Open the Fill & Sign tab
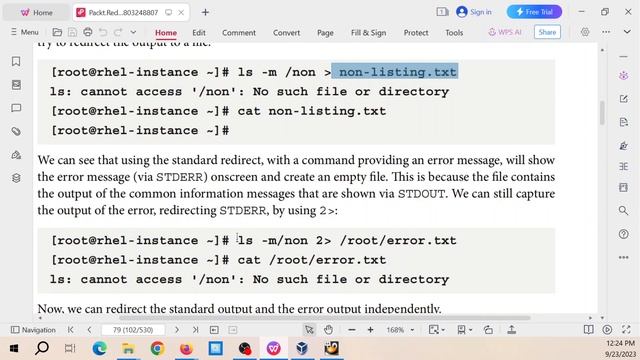Image resolution: width=640 pixels, height=360 pixels. 368,33
